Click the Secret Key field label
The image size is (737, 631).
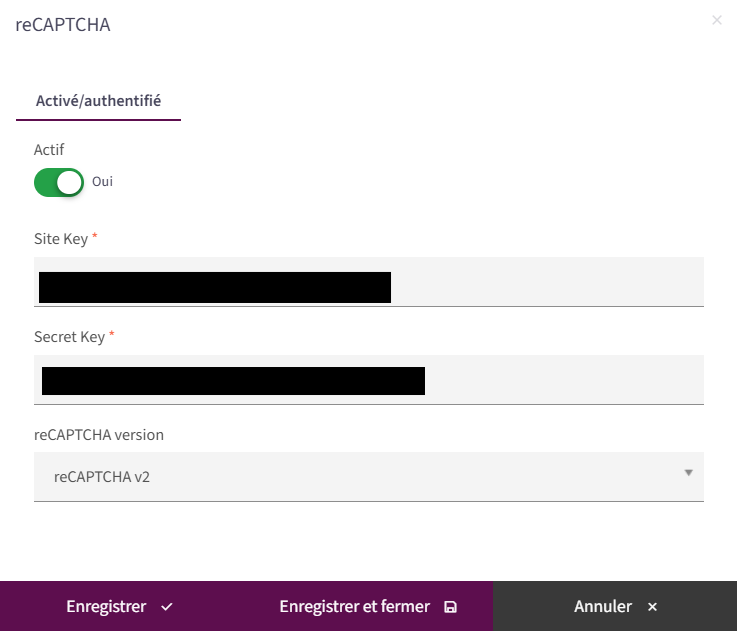[70, 337]
